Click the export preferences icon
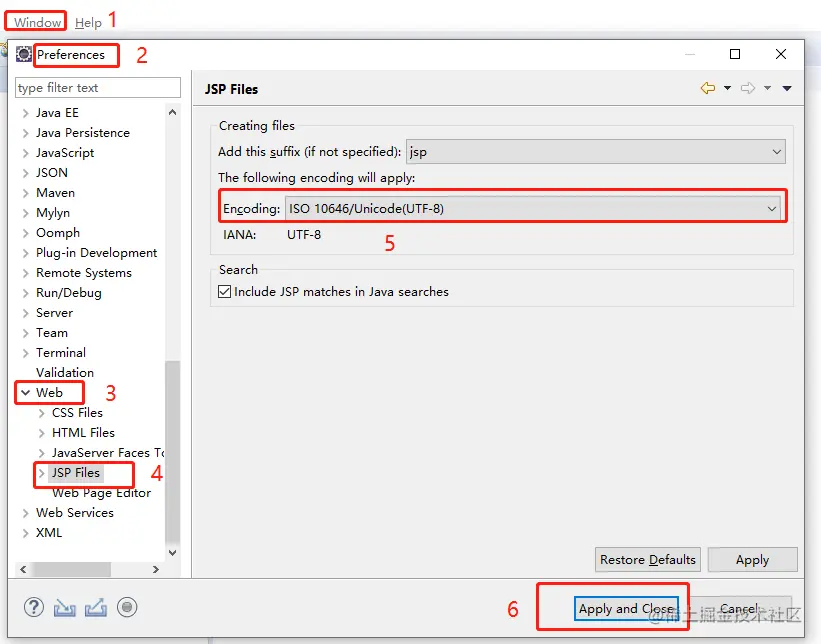Viewport: 821px width, 644px height. tap(96, 607)
